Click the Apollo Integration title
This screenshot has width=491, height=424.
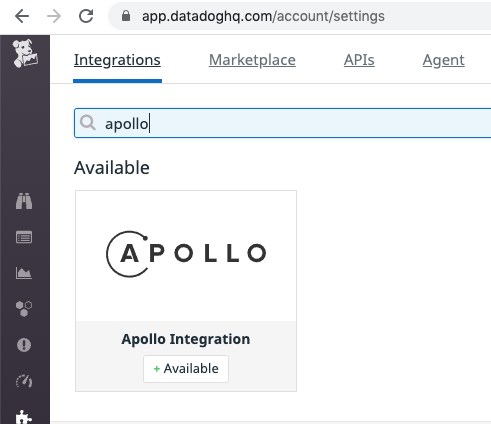pos(186,339)
